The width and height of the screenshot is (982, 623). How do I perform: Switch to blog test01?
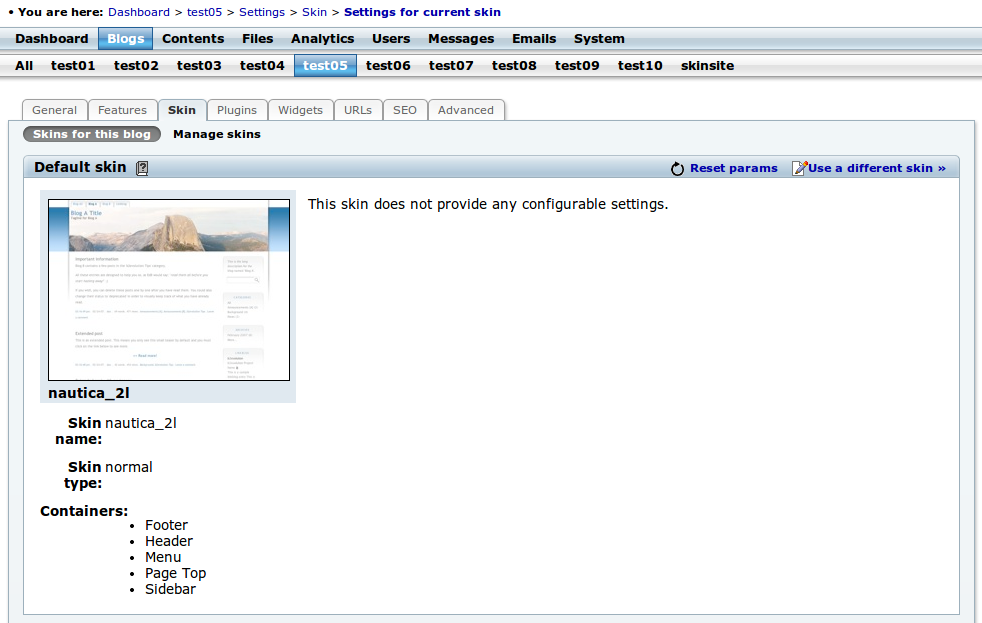pyautogui.click(x=73, y=66)
